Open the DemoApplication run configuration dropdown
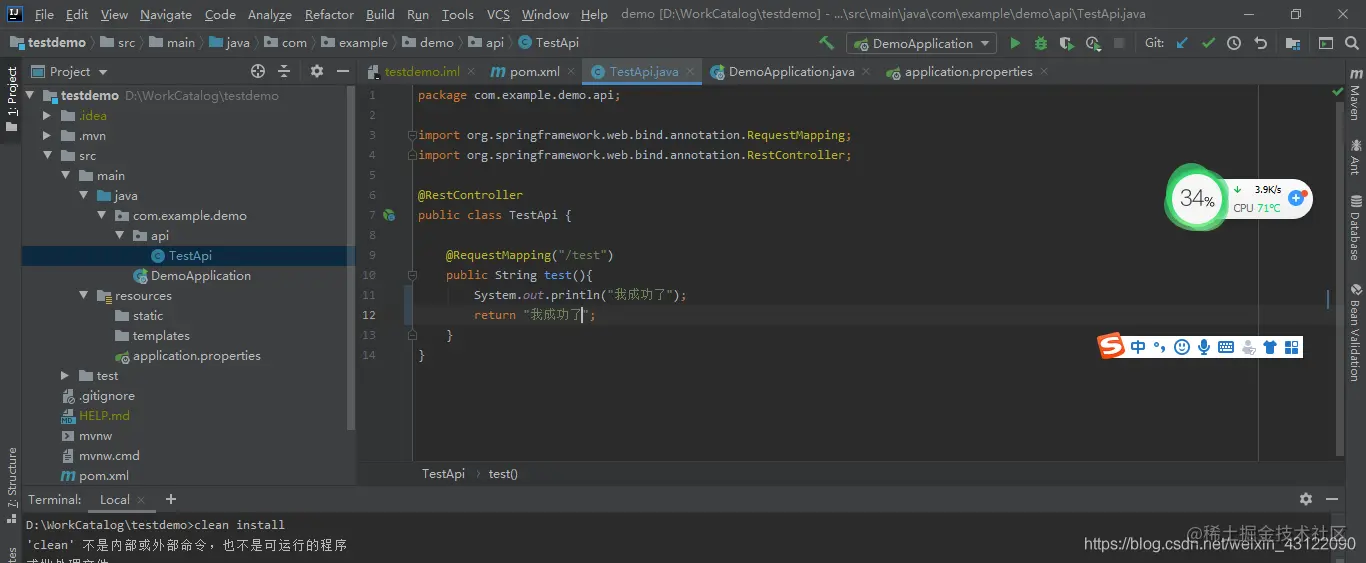The height and width of the screenshot is (563, 1366). click(922, 43)
